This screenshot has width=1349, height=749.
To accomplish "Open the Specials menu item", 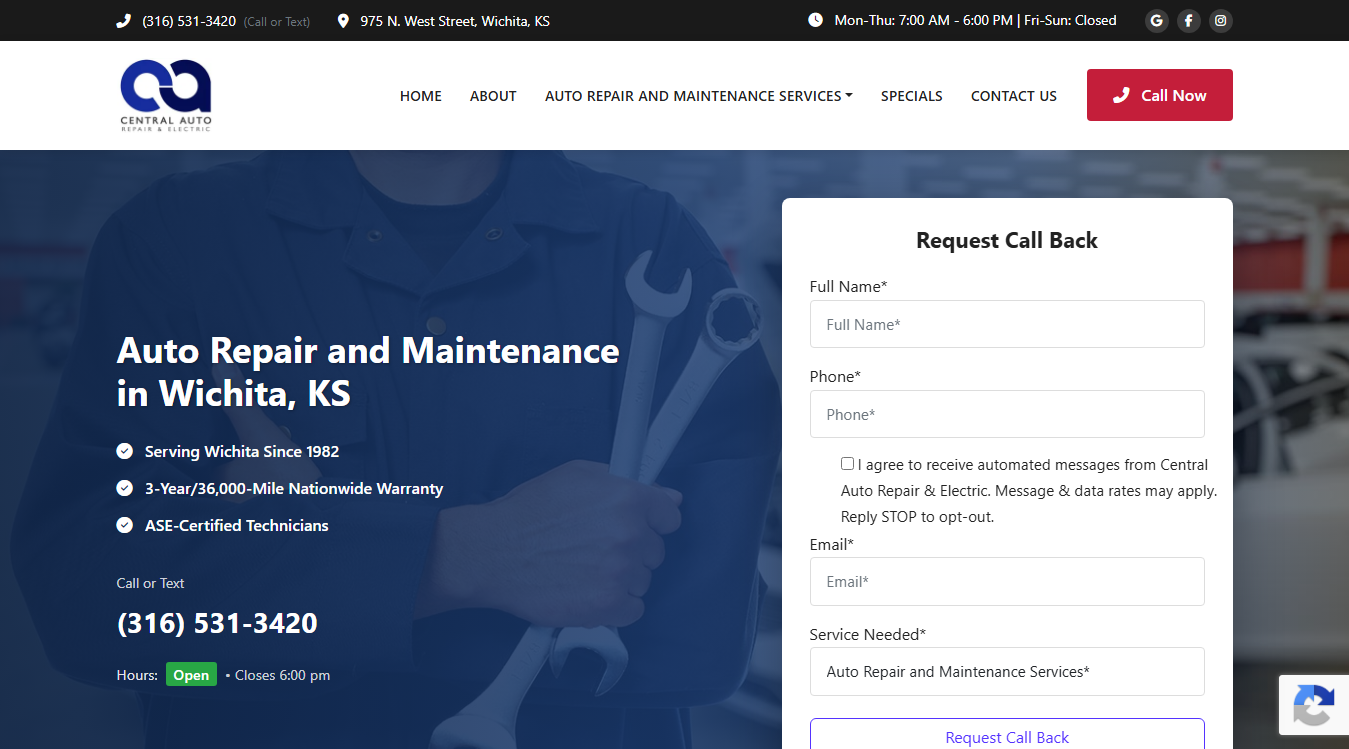I will coord(912,96).
